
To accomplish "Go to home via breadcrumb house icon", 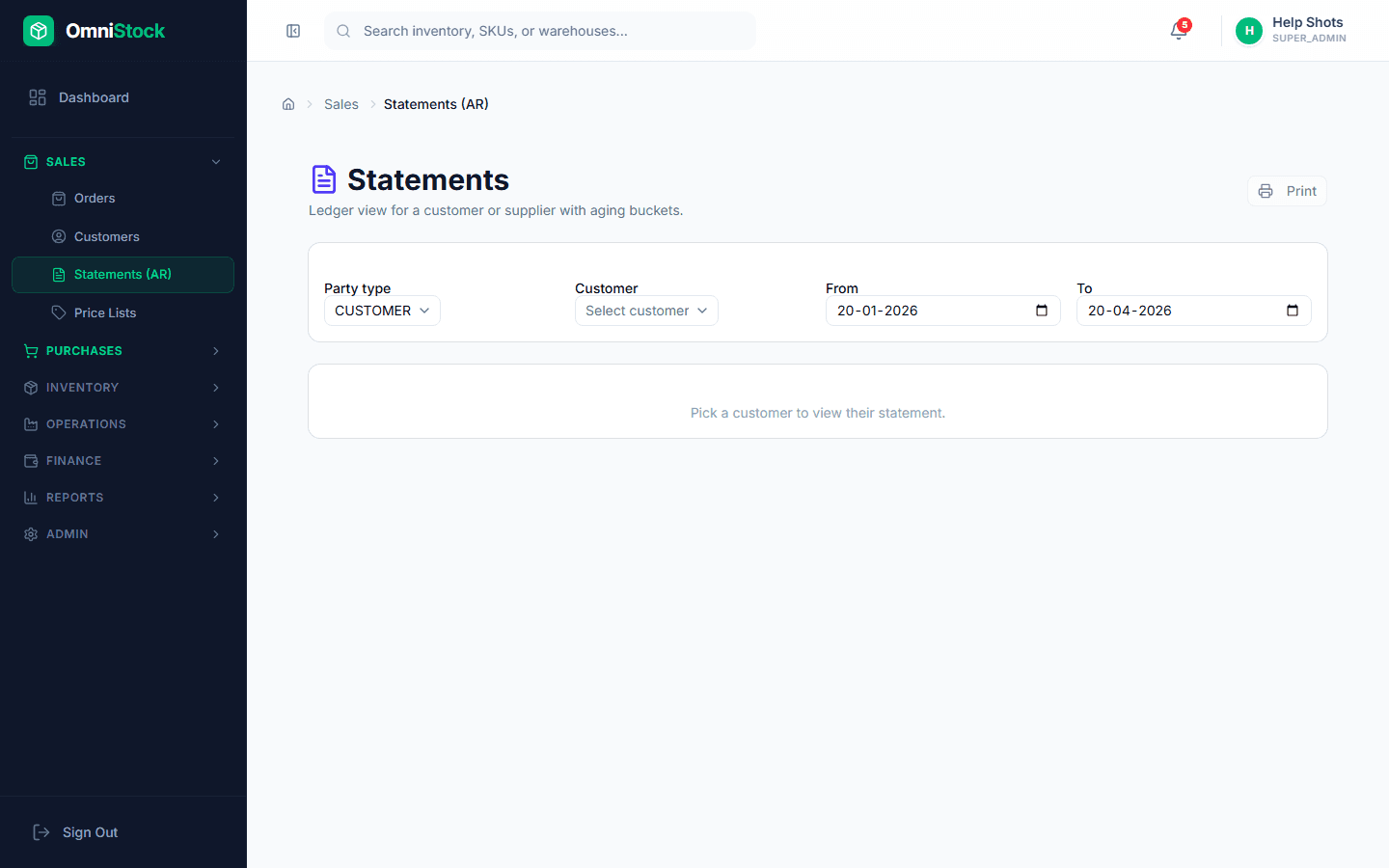I will click(288, 104).
